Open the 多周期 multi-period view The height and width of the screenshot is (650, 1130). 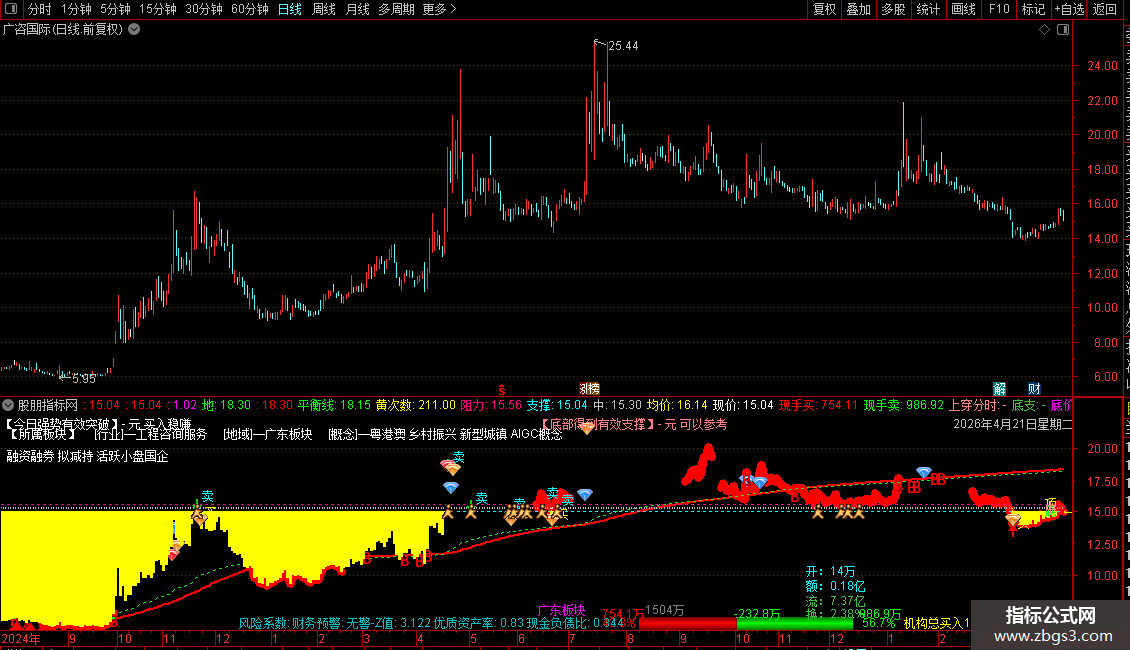tap(396, 9)
